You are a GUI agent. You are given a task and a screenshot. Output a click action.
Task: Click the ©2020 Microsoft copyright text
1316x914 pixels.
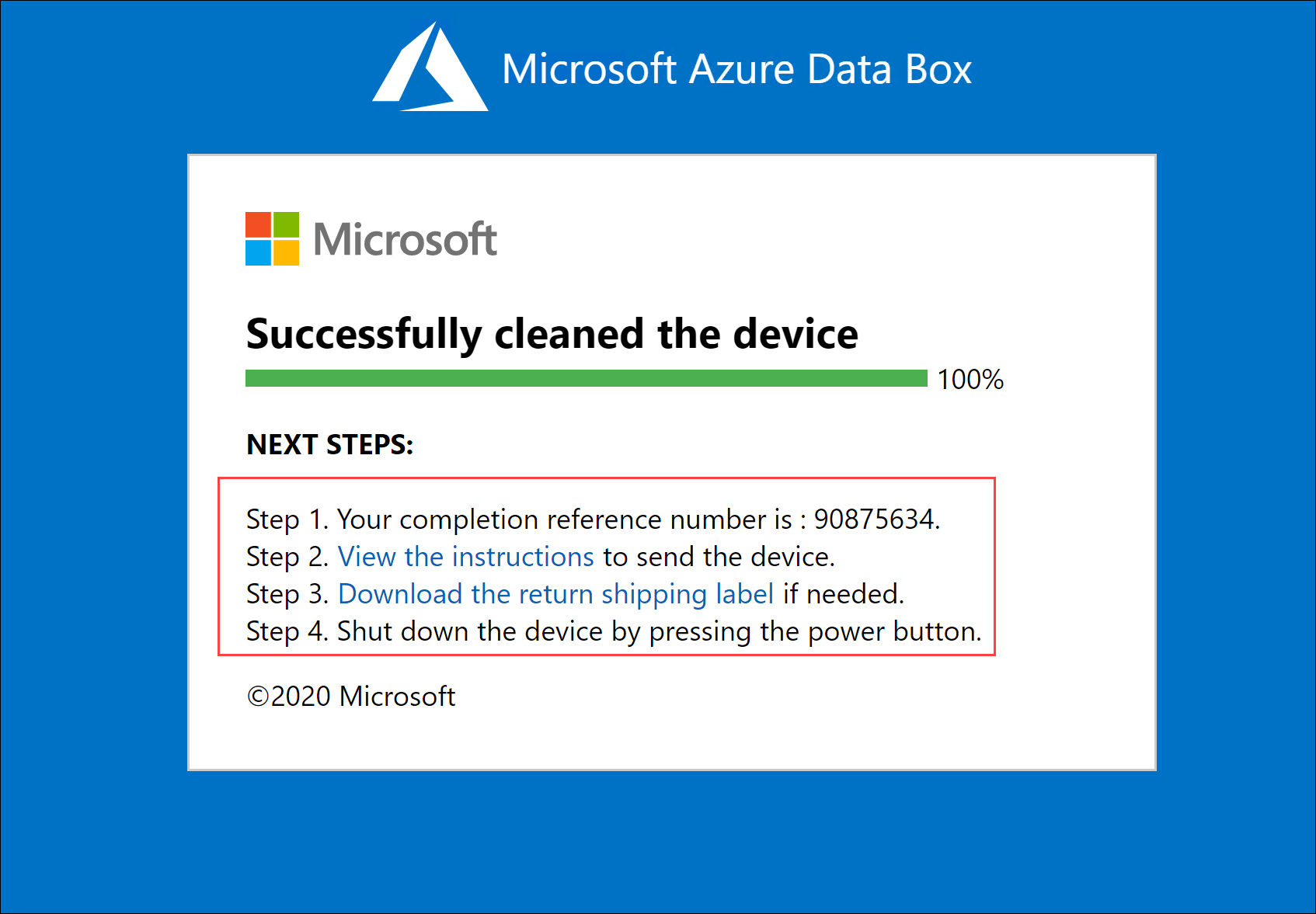coord(351,697)
